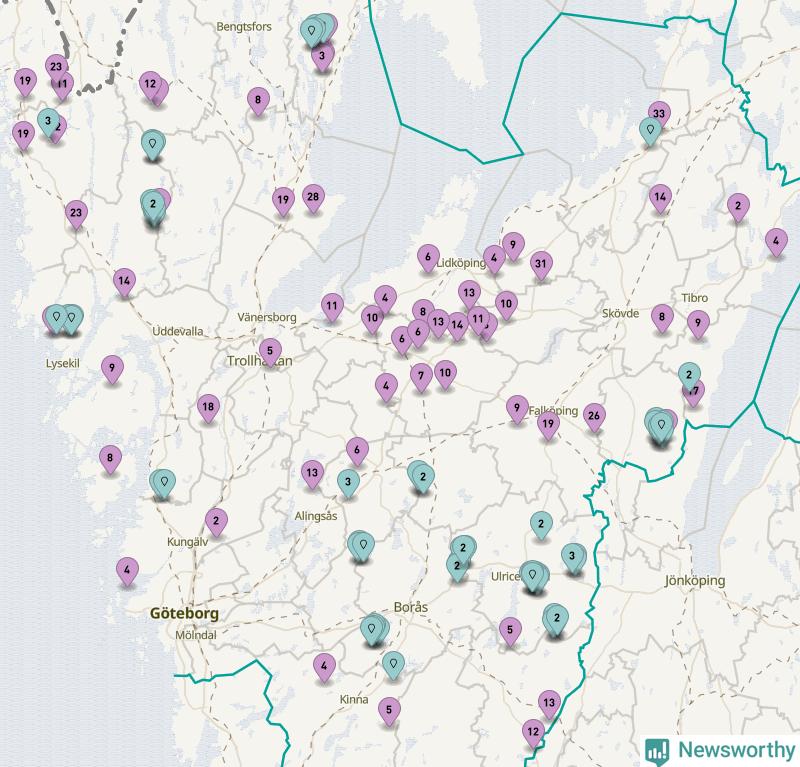Select the 9 marker below Tibro
This screenshot has width=800, height=767.
(x=698, y=324)
